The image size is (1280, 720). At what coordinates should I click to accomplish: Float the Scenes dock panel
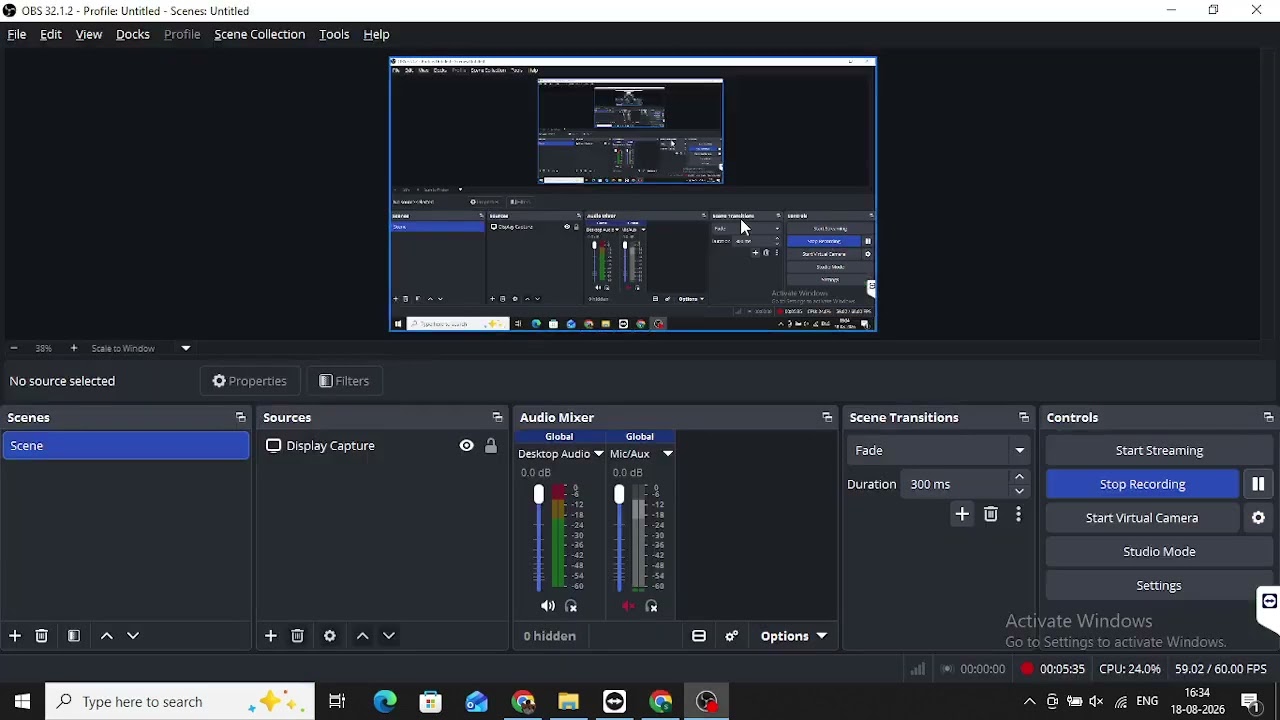[x=240, y=418]
